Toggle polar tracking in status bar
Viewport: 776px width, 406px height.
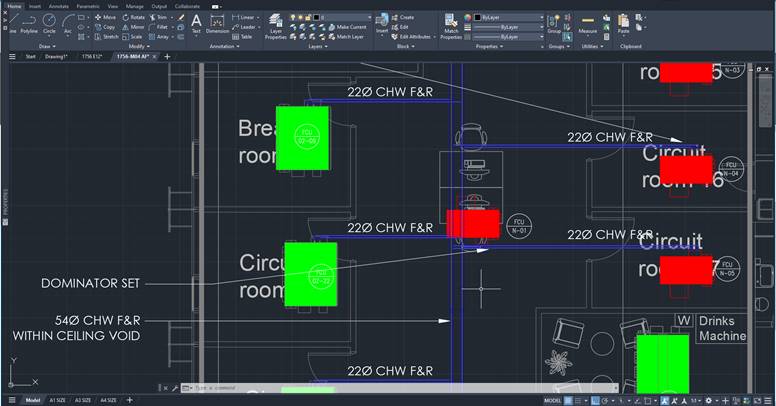tap(605, 400)
